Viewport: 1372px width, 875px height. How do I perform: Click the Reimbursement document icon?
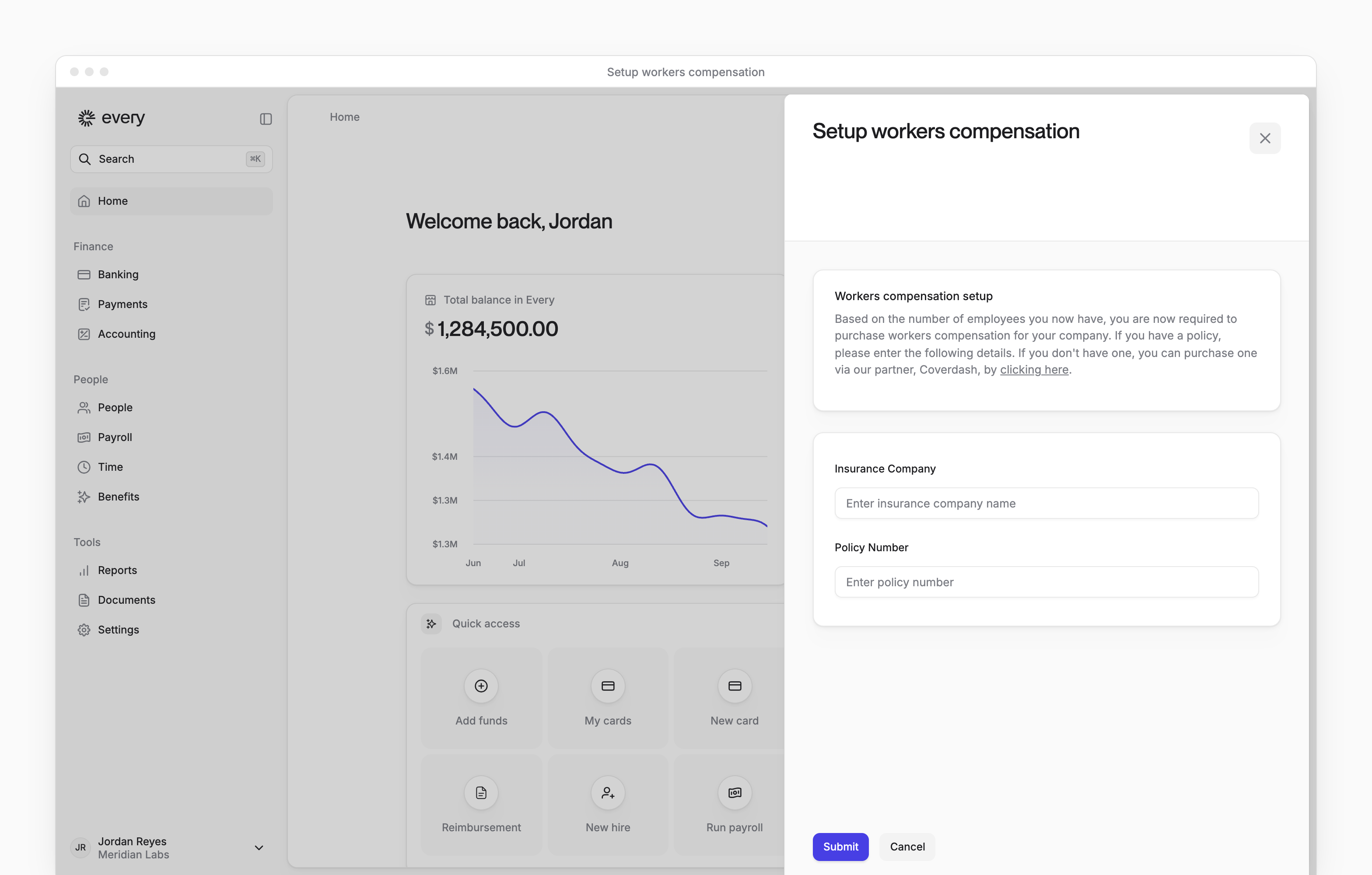(481, 792)
